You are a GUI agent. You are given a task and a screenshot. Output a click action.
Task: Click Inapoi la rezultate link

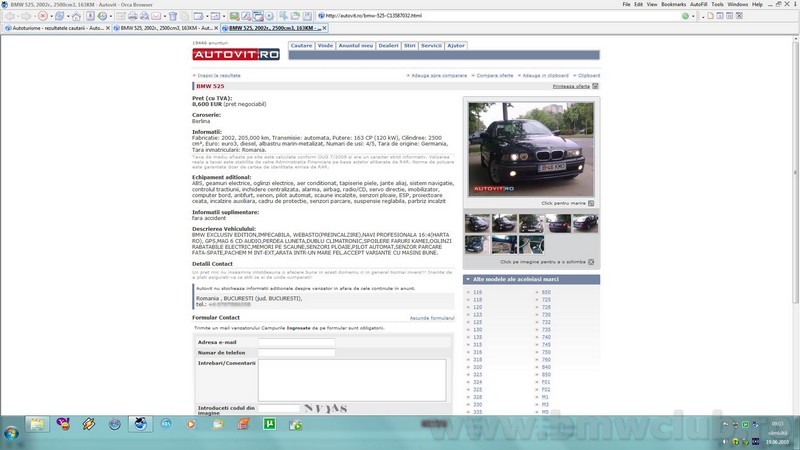tap(219, 76)
